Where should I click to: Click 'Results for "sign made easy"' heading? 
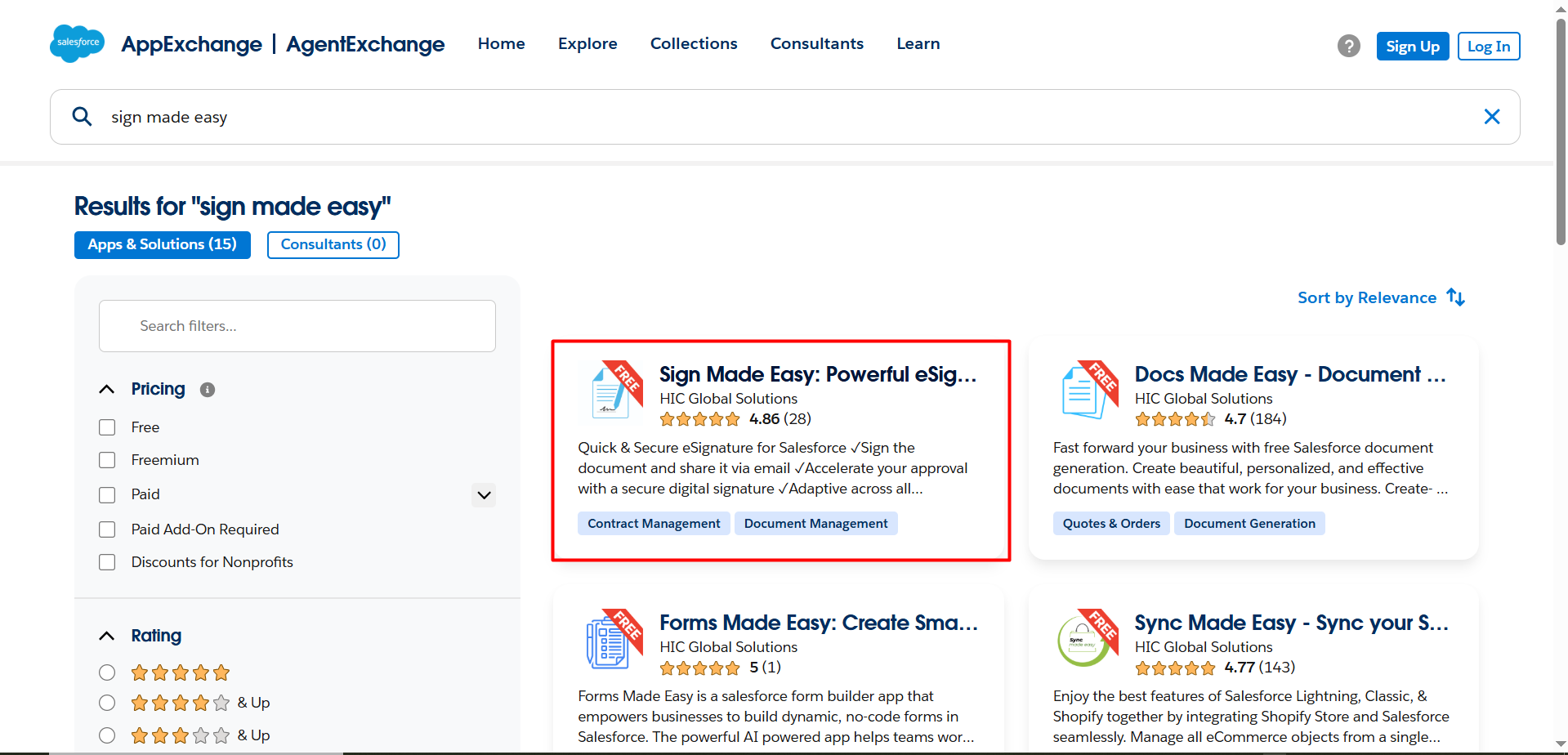[233, 207]
